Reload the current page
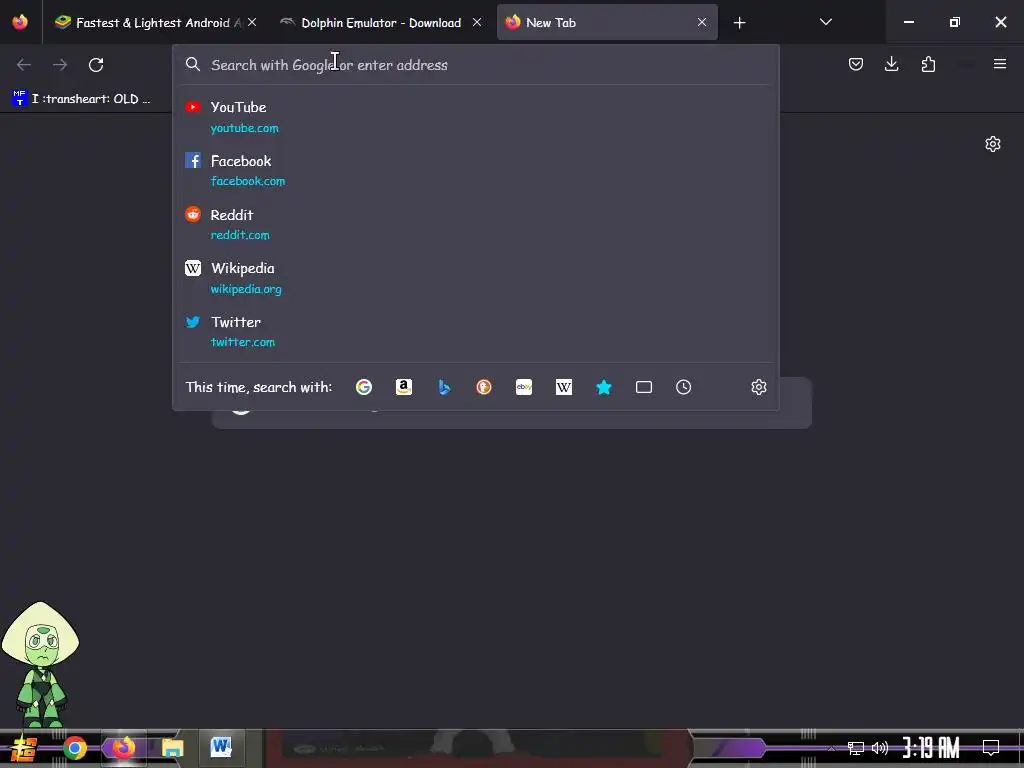 96,65
